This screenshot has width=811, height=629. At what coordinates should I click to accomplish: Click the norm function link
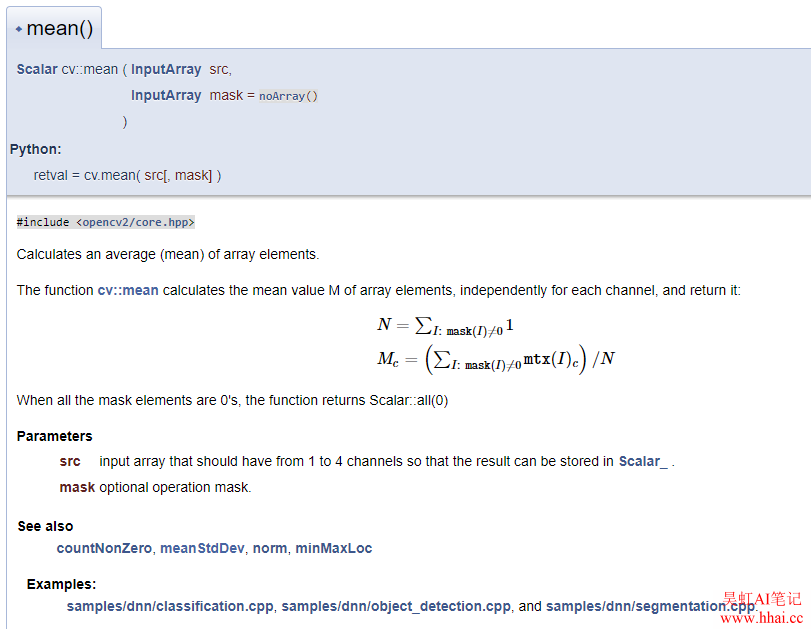[x=269, y=548]
